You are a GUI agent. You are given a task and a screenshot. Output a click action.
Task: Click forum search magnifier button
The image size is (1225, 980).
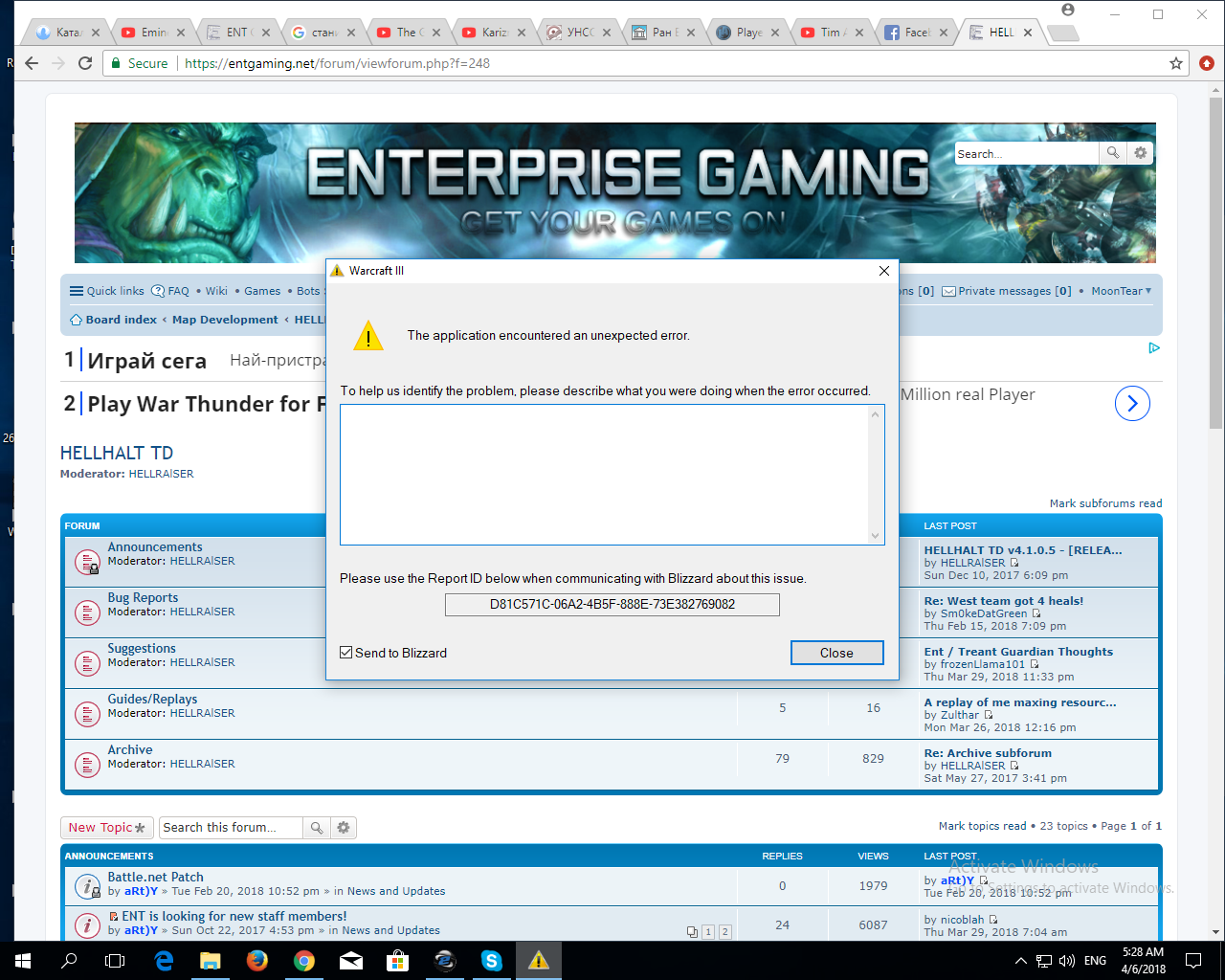tap(317, 828)
